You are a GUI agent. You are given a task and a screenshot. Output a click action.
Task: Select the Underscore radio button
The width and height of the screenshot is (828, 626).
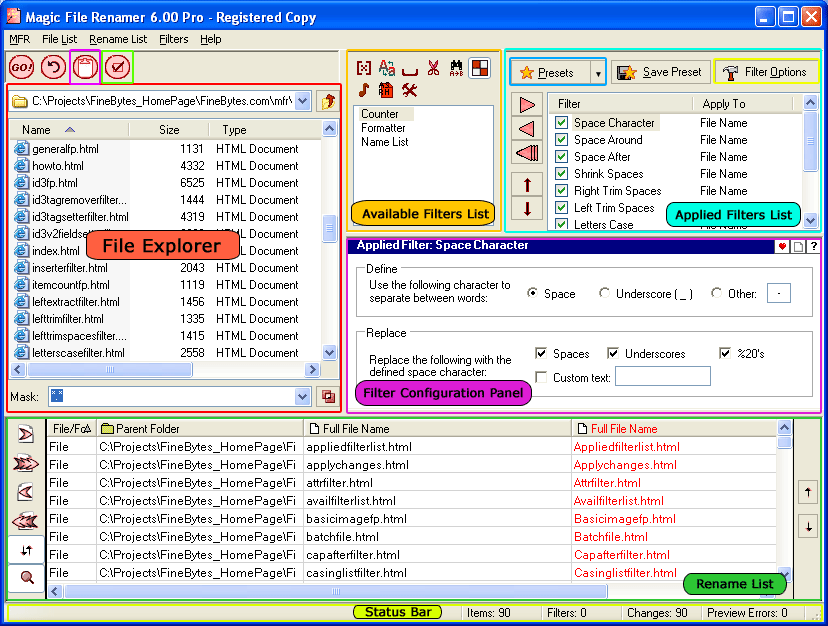604,293
